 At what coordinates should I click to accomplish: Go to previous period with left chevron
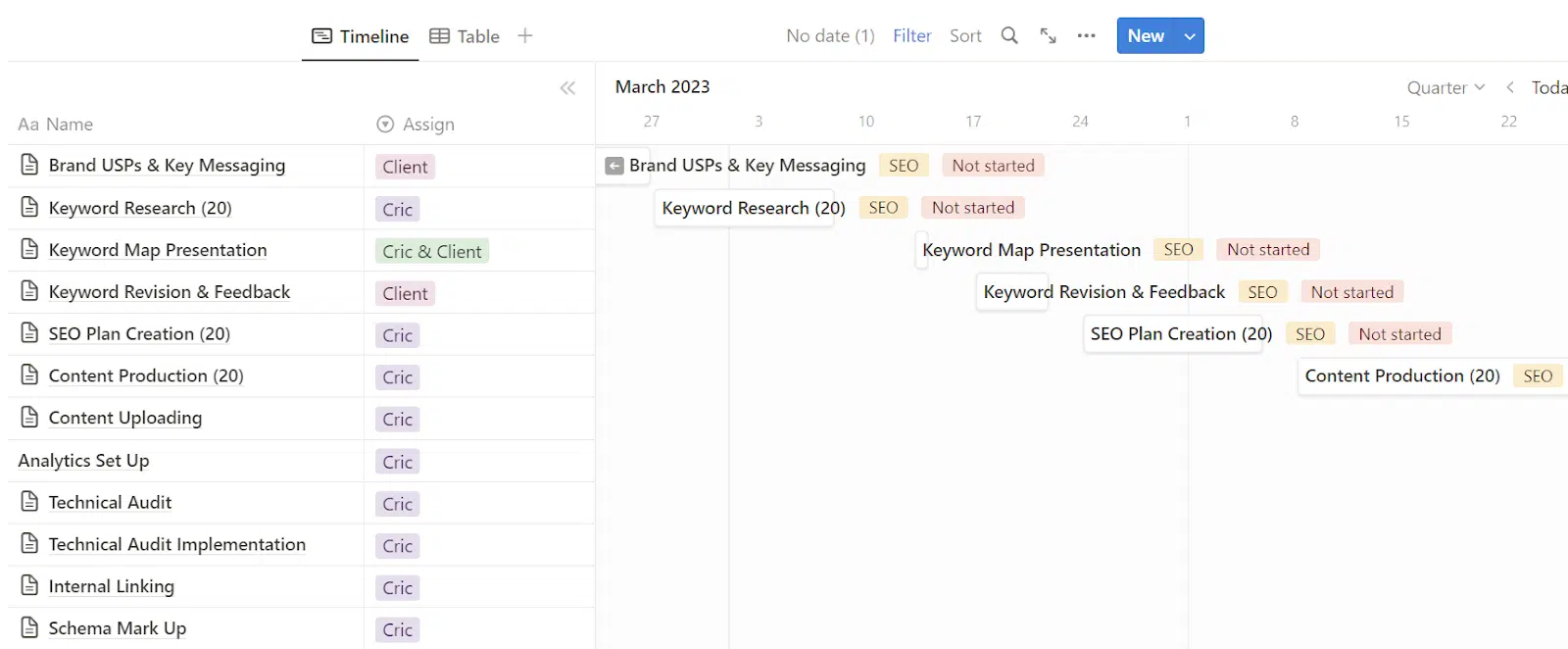(1510, 87)
